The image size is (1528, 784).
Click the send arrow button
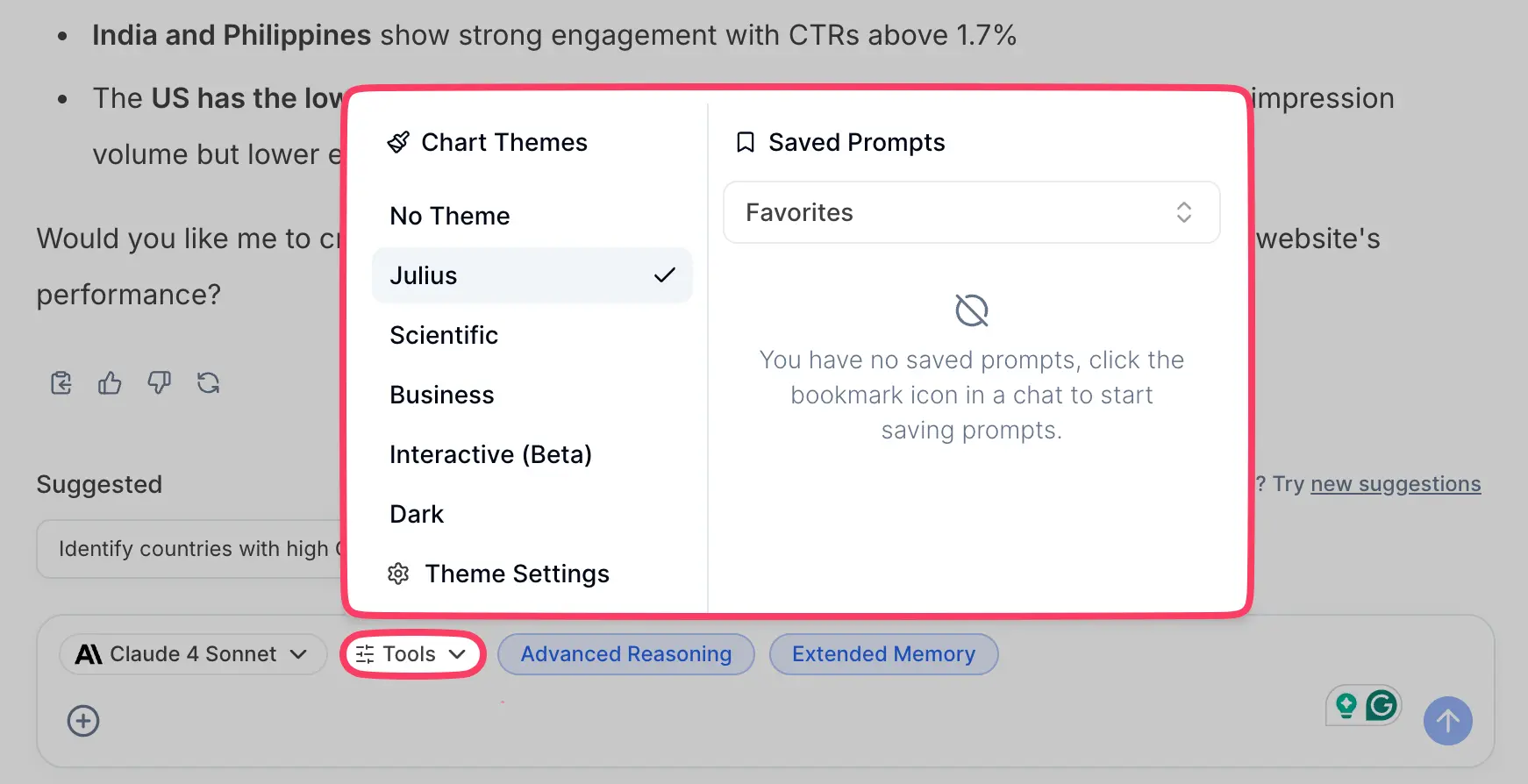tap(1447, 721)
